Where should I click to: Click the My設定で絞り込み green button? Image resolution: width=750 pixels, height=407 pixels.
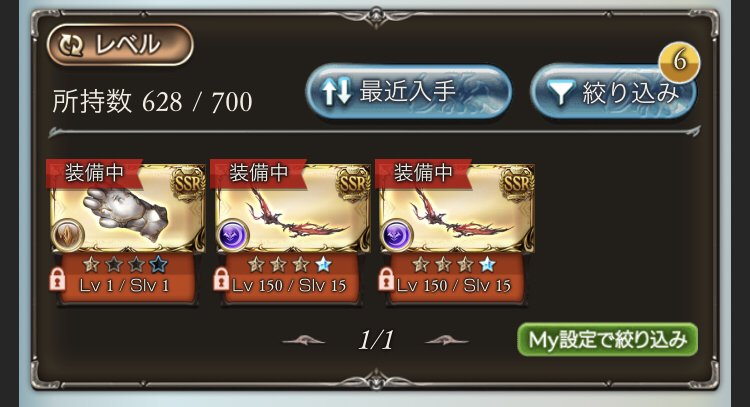(x=607, y=340)
